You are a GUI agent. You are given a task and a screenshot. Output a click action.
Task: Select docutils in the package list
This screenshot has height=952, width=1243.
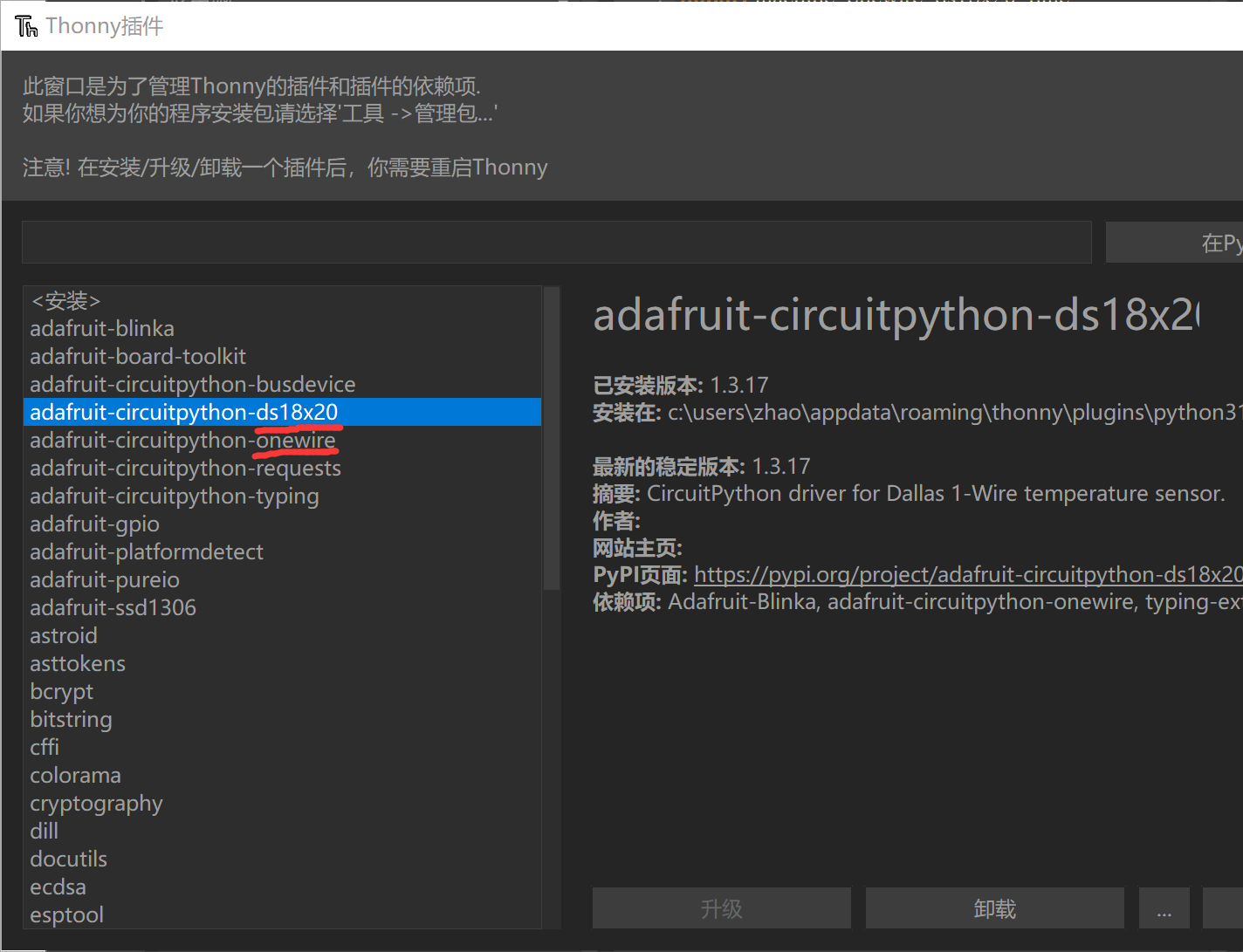(x=283, y=859)
